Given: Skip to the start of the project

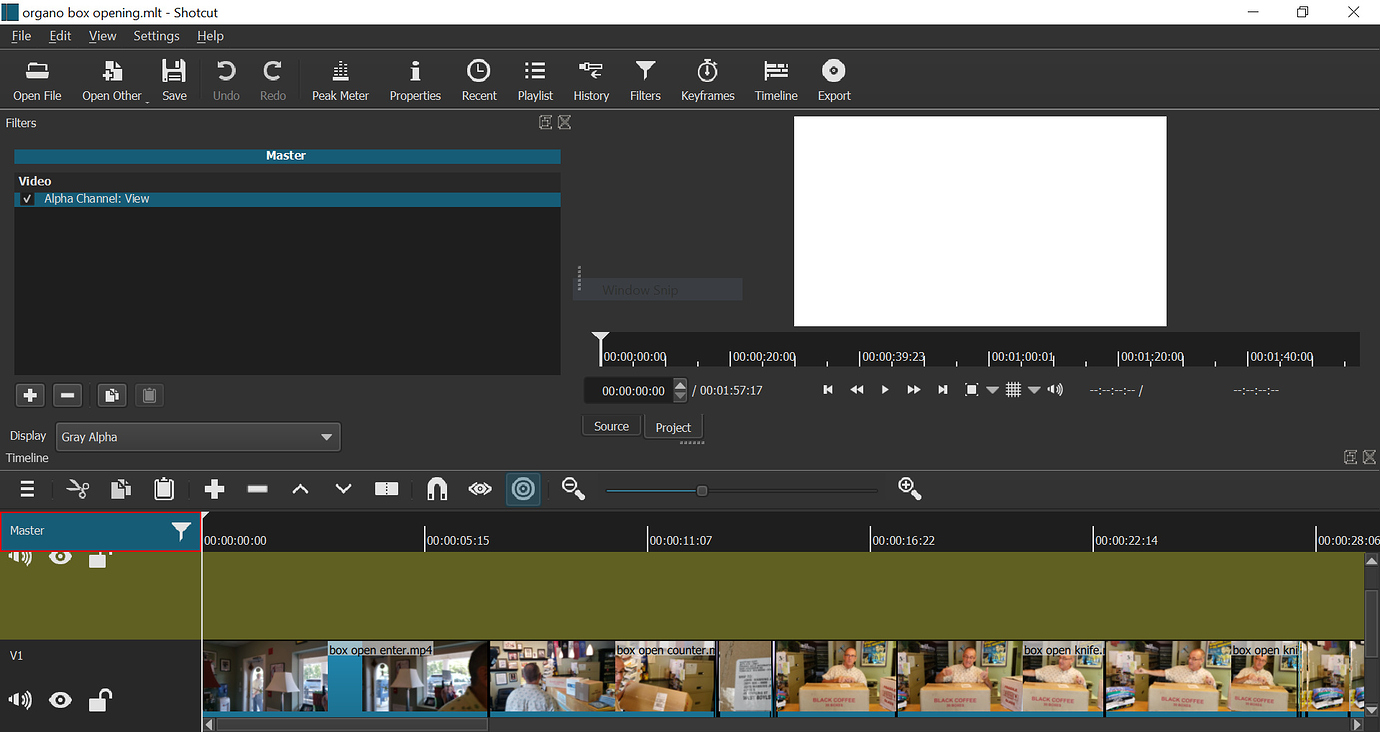Looking at the screenshot, I should coord(828,390).
